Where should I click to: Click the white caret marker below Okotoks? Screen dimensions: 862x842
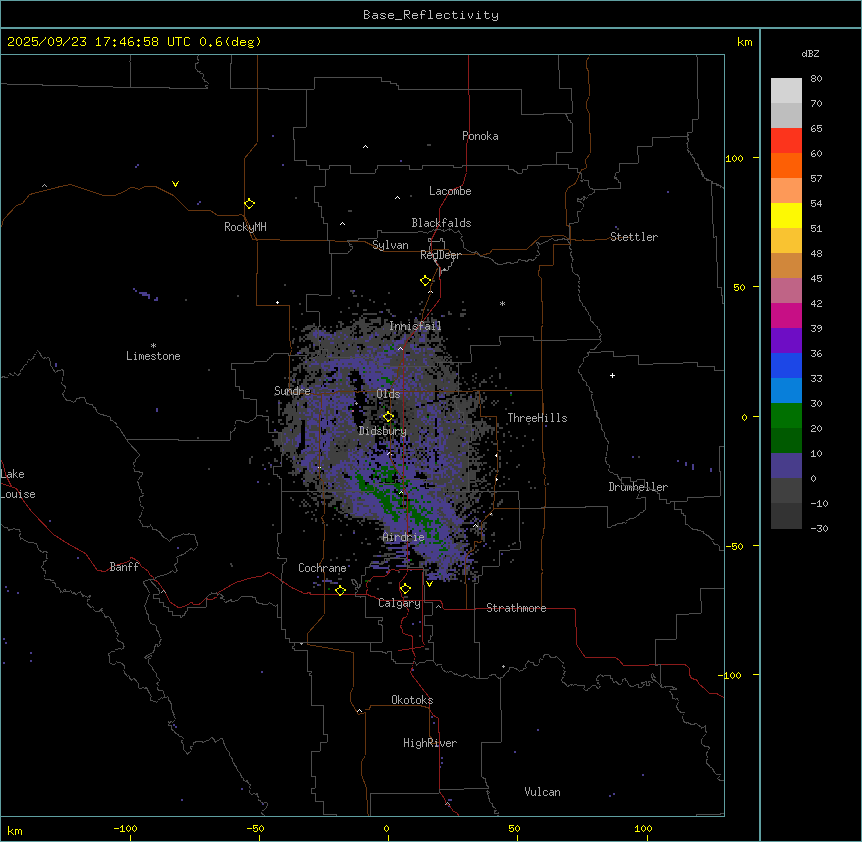(359, 711)
